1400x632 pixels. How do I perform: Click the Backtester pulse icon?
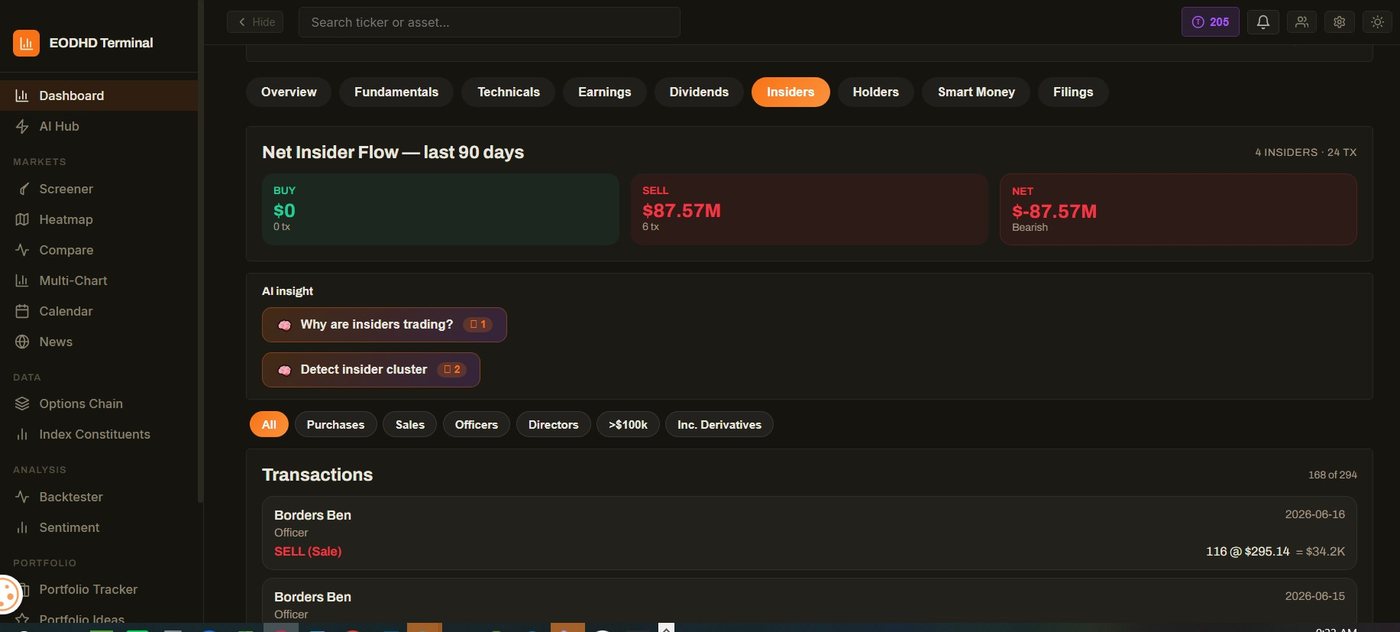point(22,497)
